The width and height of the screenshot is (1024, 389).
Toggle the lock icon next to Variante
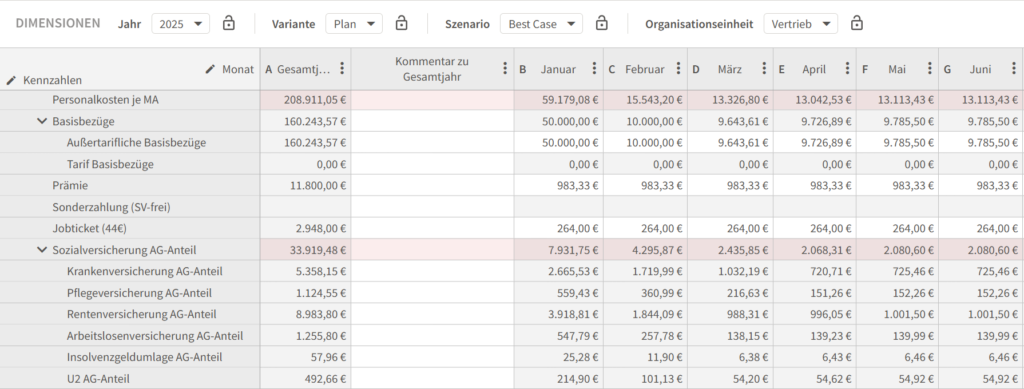click(x=402, y=23)
